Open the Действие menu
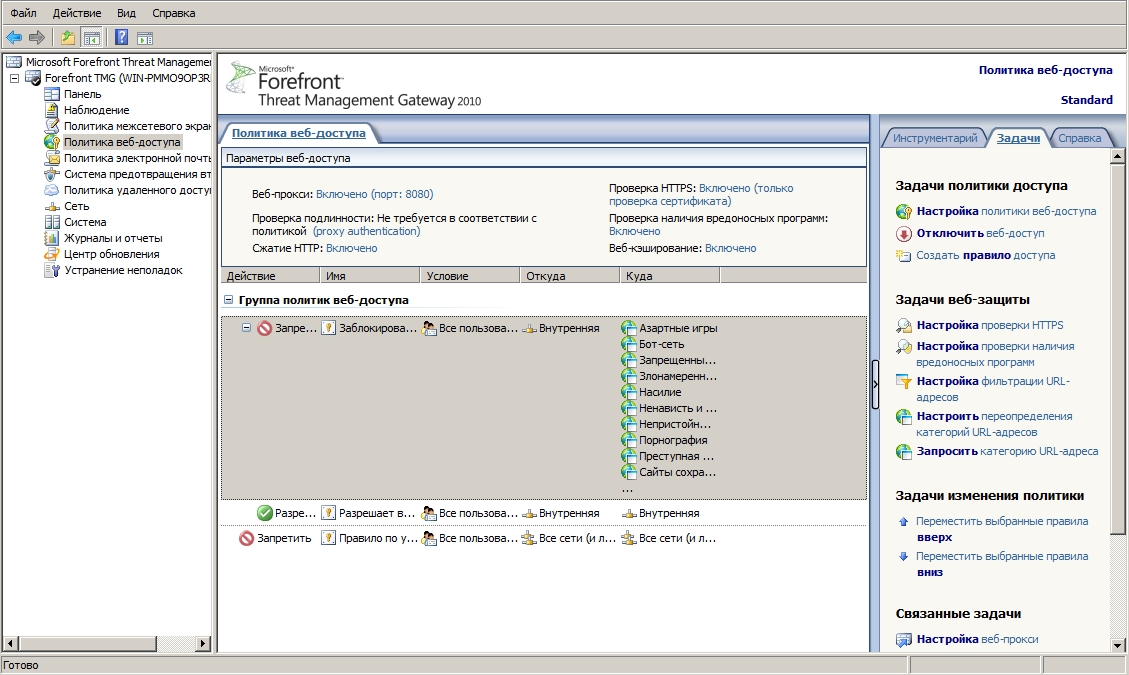This screenshot has height=675, width=1129. coord(77,13)
